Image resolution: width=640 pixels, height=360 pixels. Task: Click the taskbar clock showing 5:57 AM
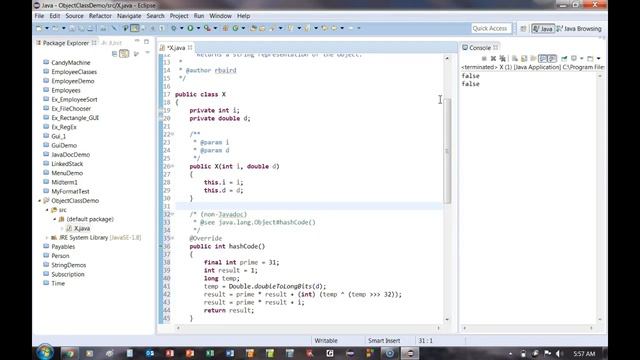[584, 353]
